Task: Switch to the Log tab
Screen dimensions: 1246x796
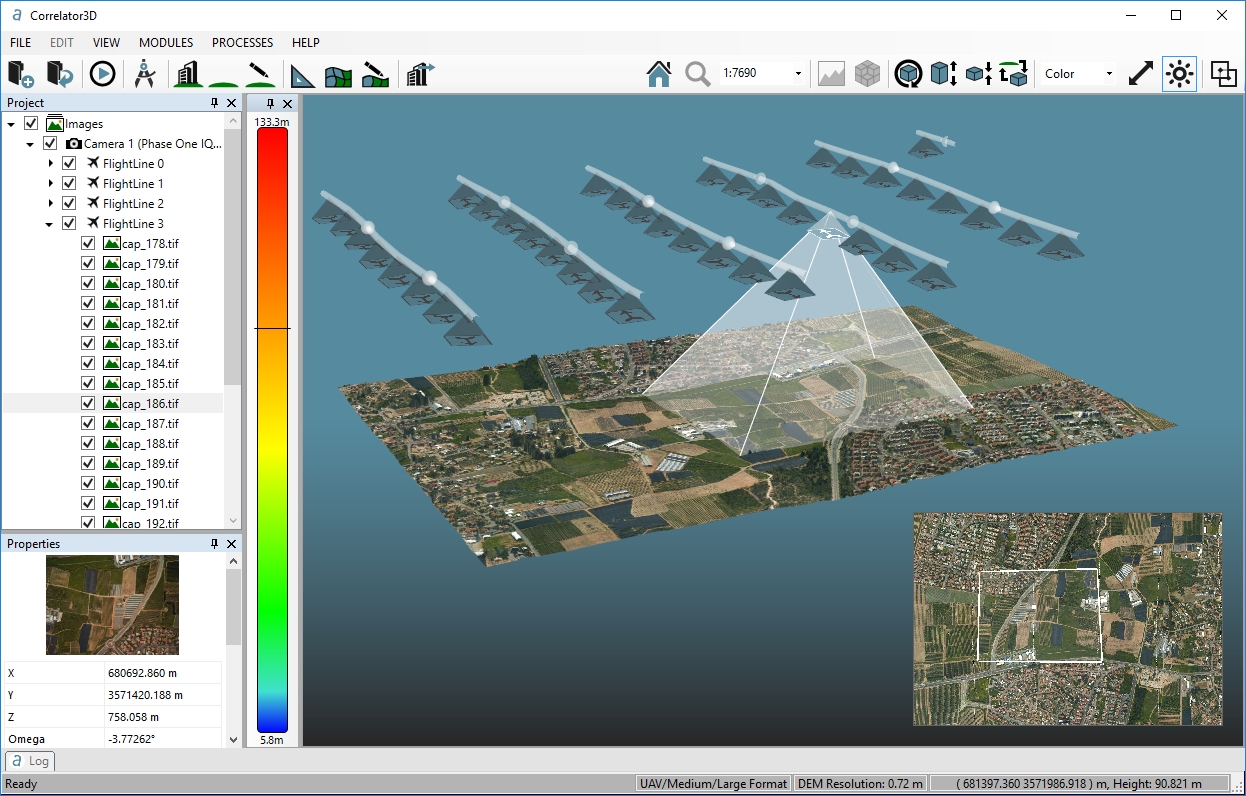Action: (x=30, y=761)
